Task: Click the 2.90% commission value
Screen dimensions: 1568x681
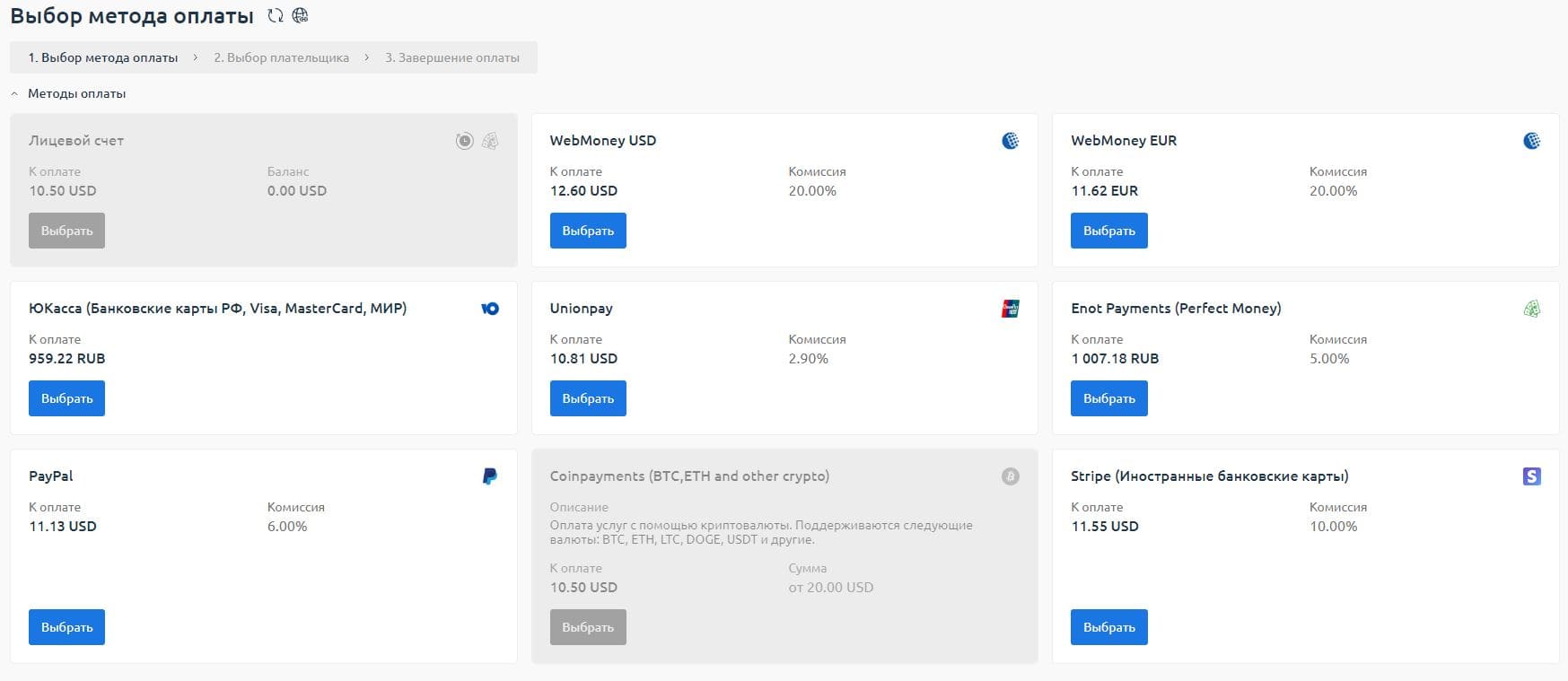Action: (809, 359)
